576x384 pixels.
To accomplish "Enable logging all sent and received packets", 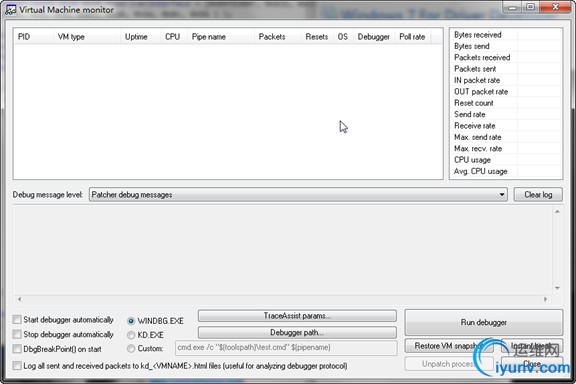I will pos(17,366).
